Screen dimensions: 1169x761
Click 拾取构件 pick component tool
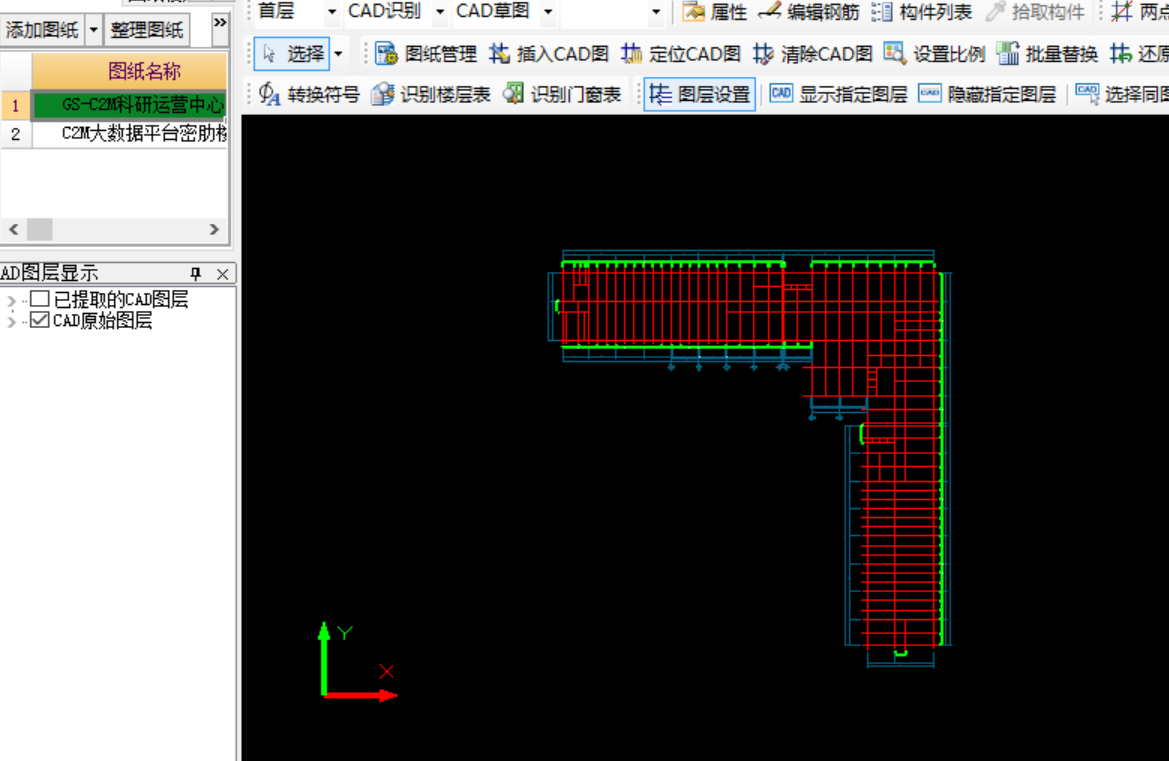coord(1034,12)
